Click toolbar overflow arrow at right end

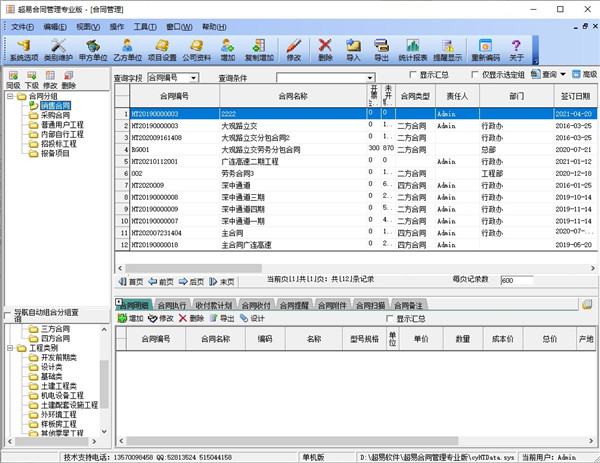535,61
